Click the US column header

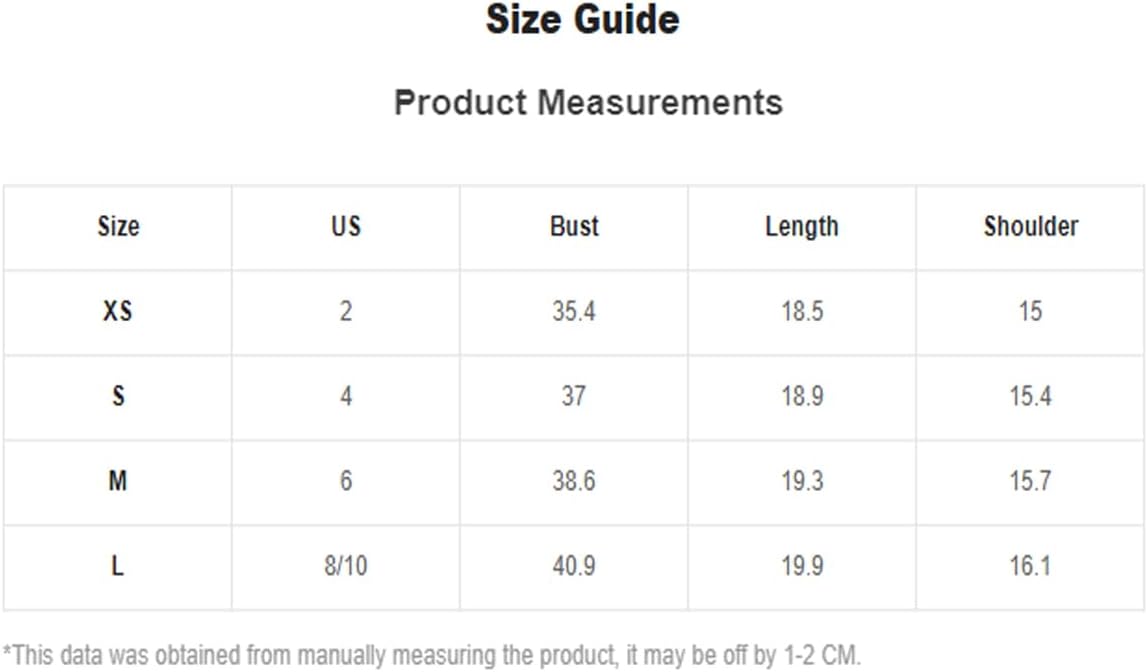tap(346, 226)
